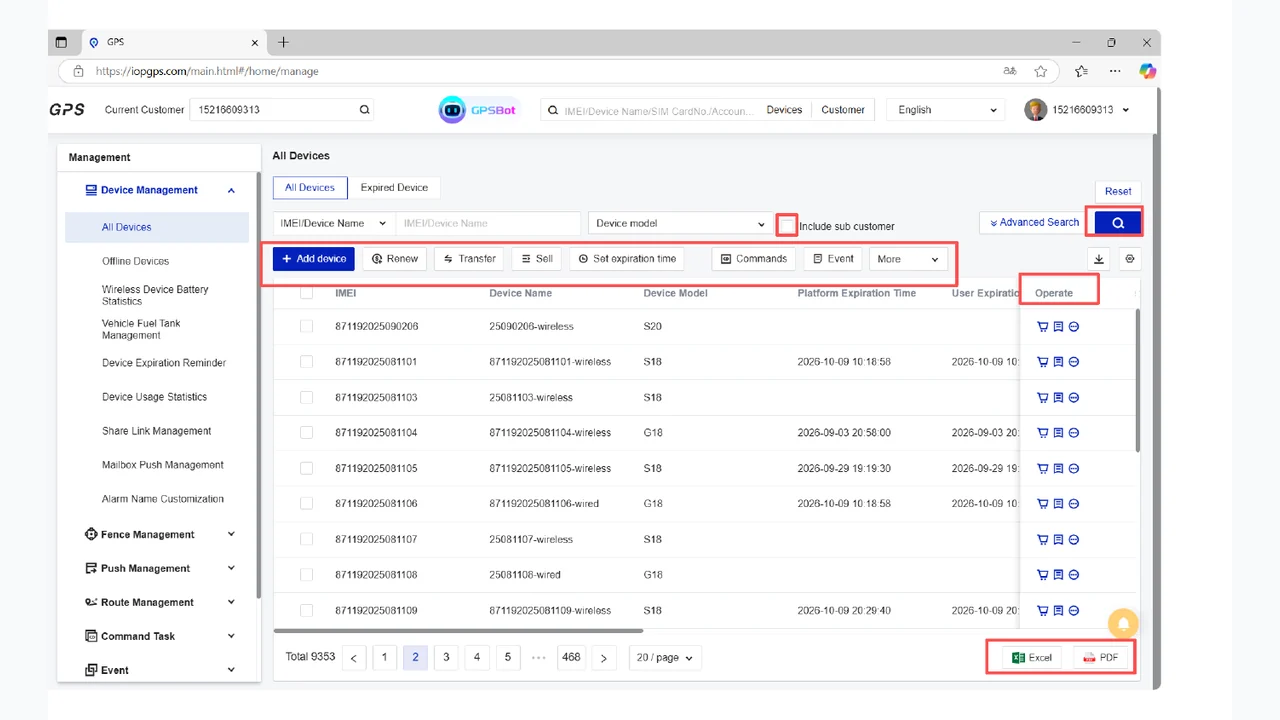Check the box for IMEI 871192025081101
1280x720 pixels.
306,362
